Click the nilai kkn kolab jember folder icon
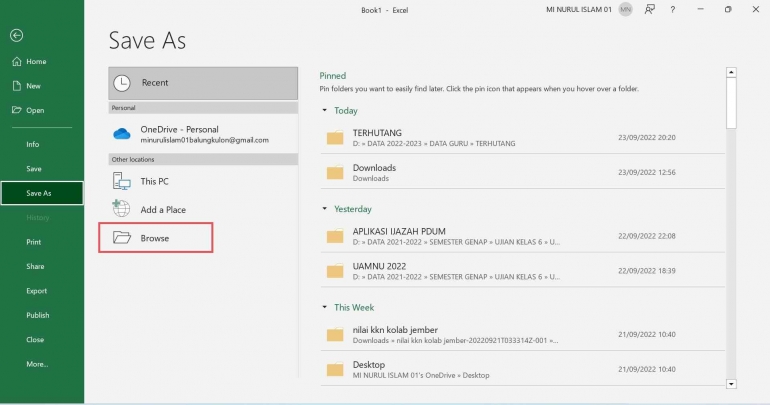 [335, 335]
